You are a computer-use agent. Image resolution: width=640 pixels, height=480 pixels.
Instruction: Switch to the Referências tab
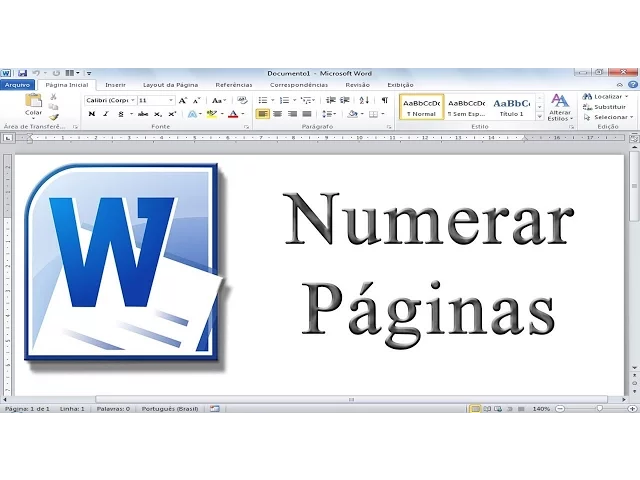234,85
